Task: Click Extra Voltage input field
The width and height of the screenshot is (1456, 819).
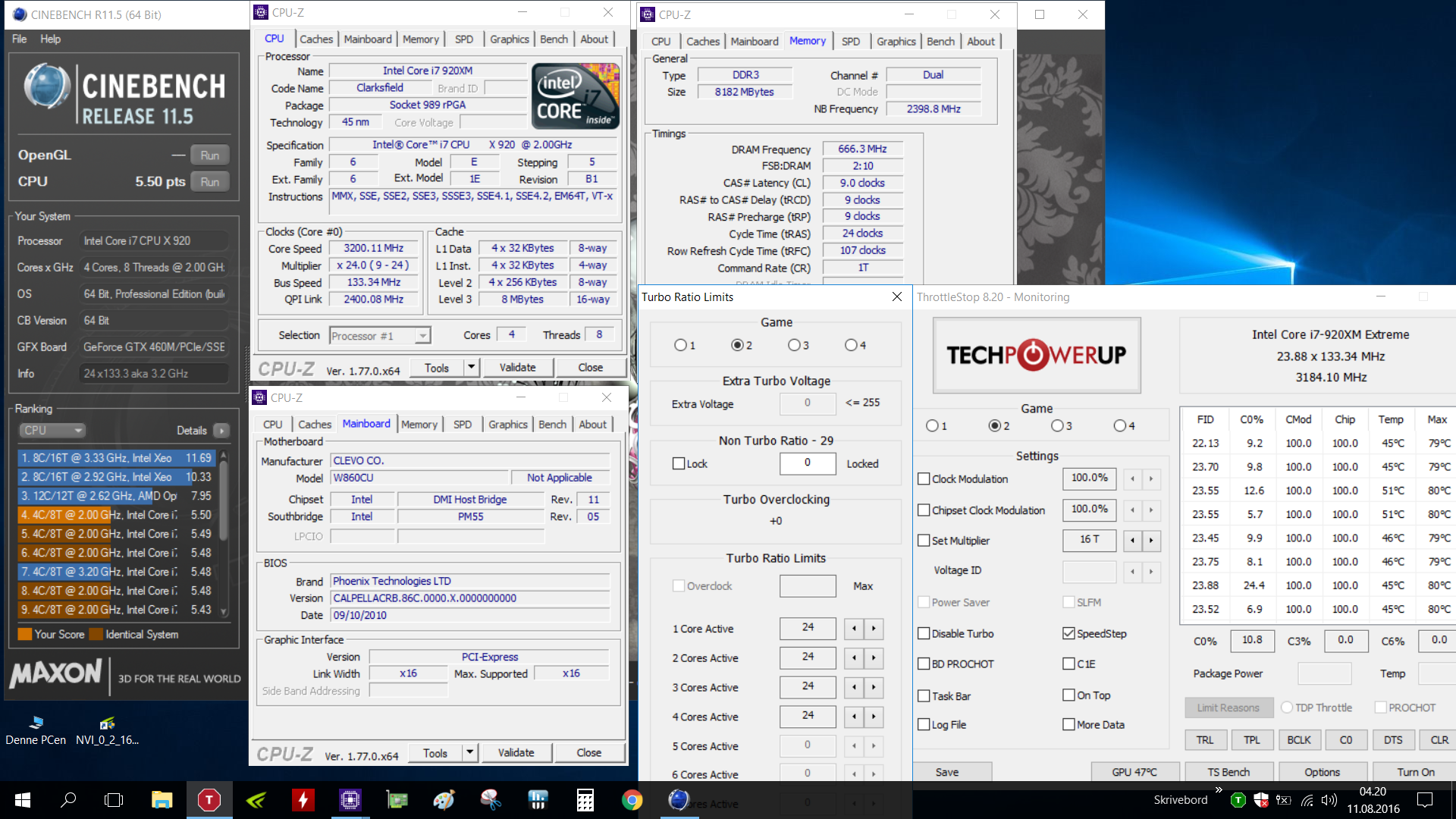Action: pyautogui.click(x=808, y=403)
